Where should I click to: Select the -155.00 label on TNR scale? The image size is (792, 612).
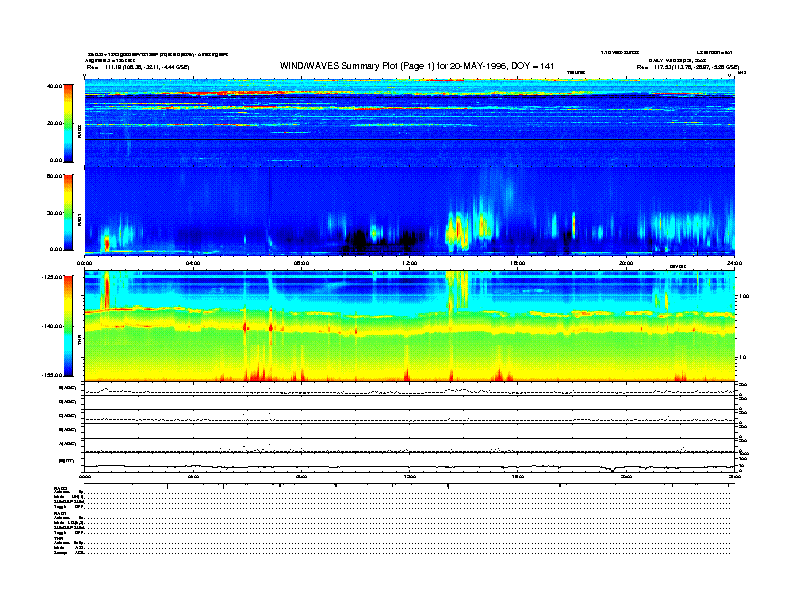52,375
